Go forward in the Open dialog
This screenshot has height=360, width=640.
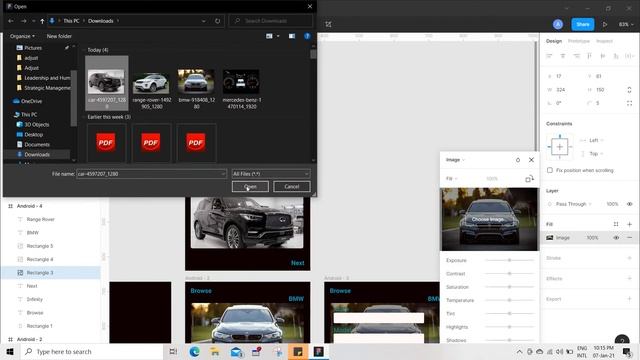tap(24, 21)
